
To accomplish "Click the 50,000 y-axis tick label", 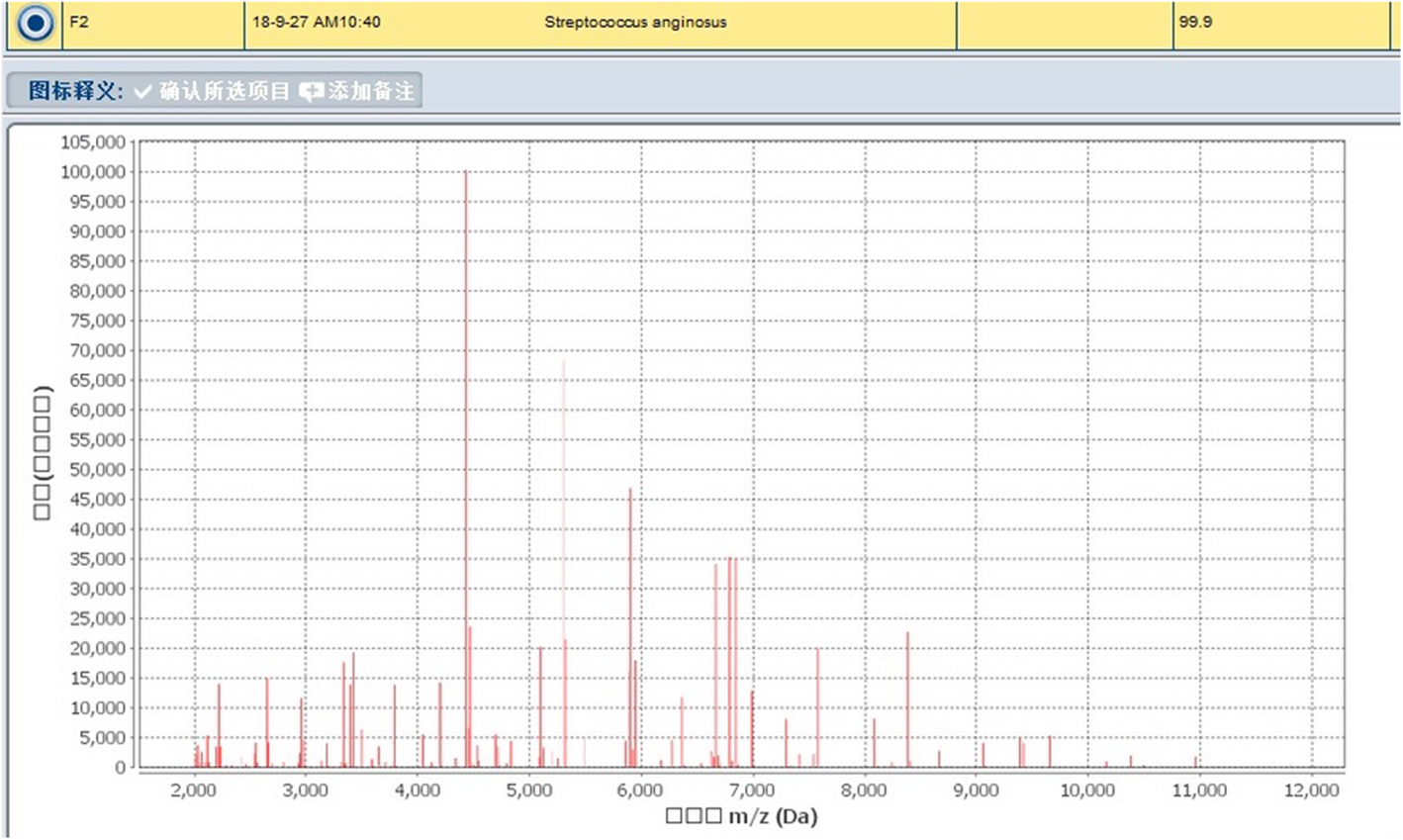I will [x=98, y=470].
